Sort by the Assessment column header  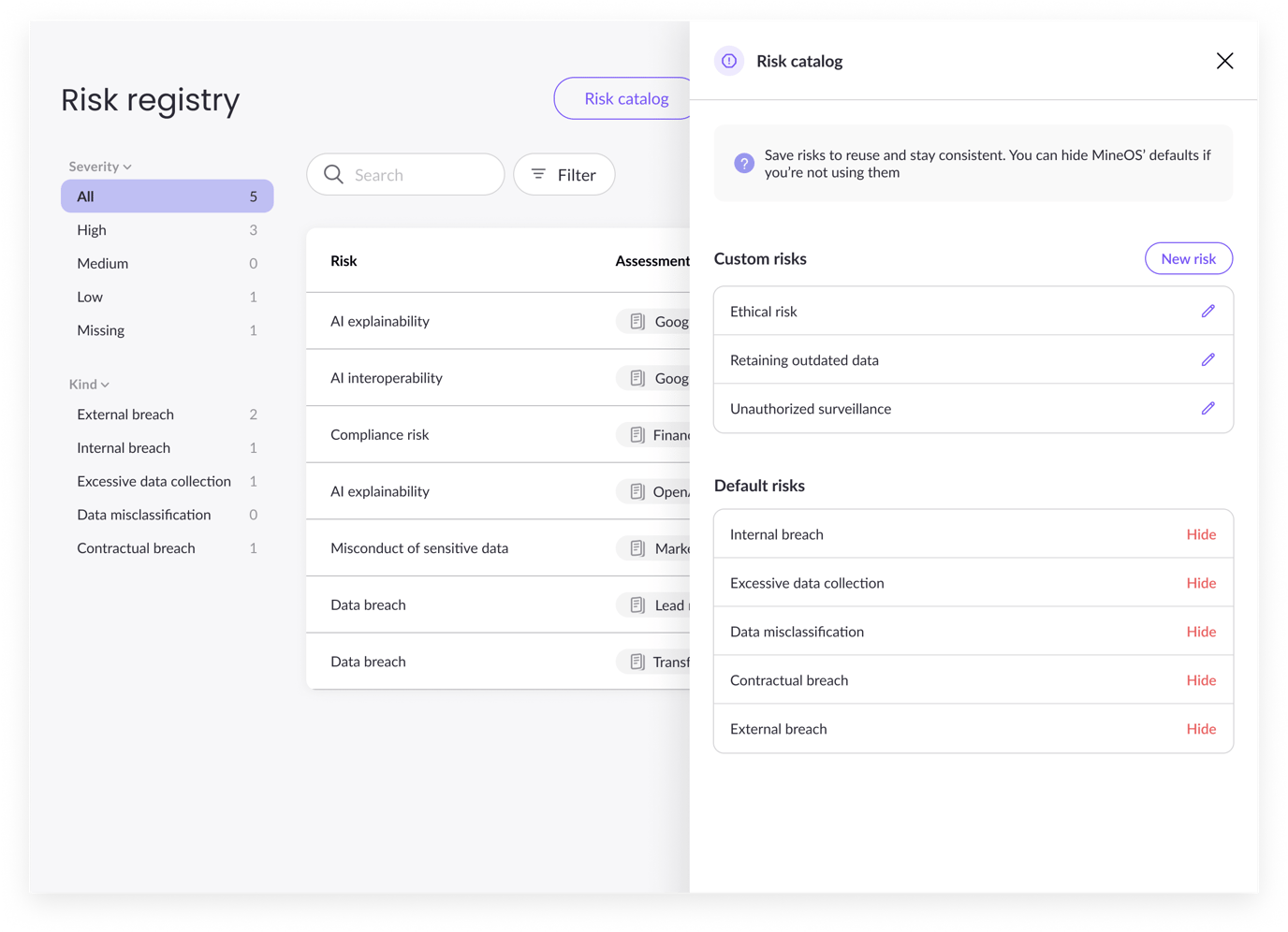coord(651,260)
